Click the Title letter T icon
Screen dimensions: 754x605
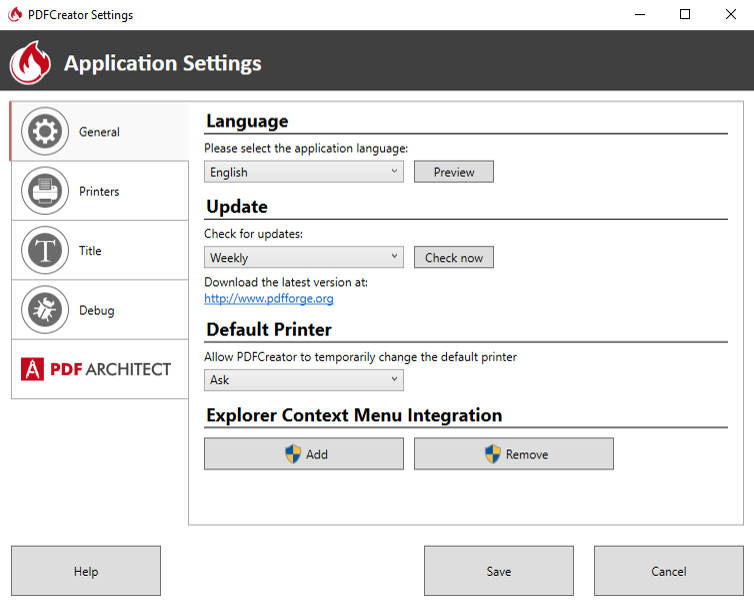45,250
